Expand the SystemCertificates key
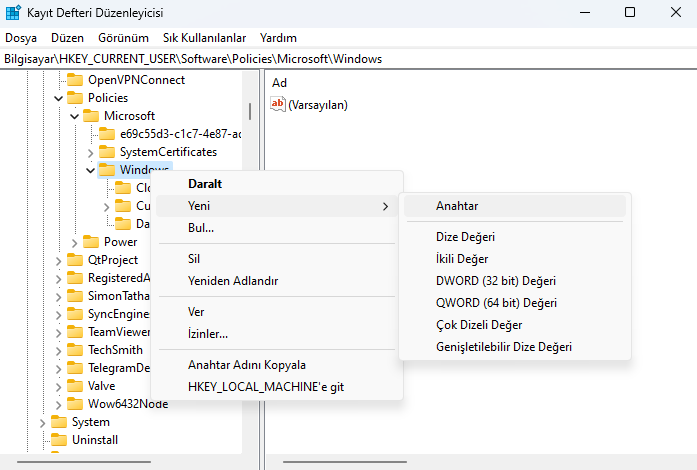The image size is (697, 470). pos(90,152)
